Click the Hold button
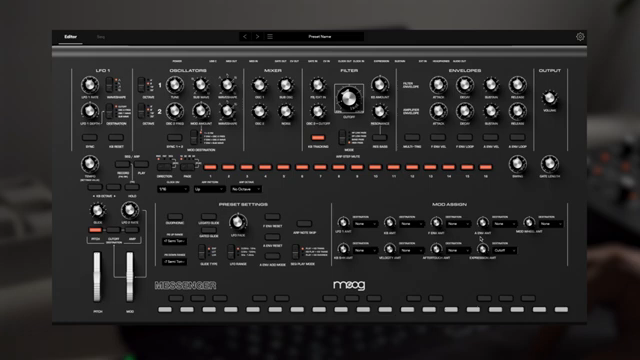Viewport: 640px width, 360px height. [132, 187]
